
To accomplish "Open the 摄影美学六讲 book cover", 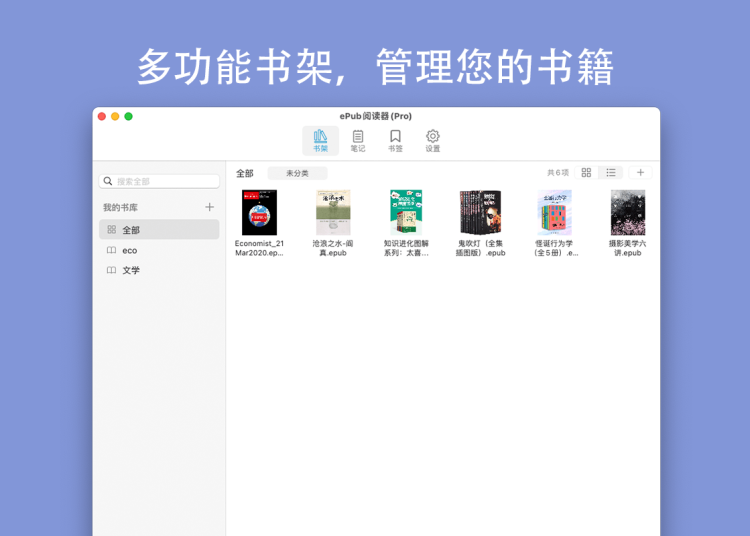I will [x=627, y=213].
